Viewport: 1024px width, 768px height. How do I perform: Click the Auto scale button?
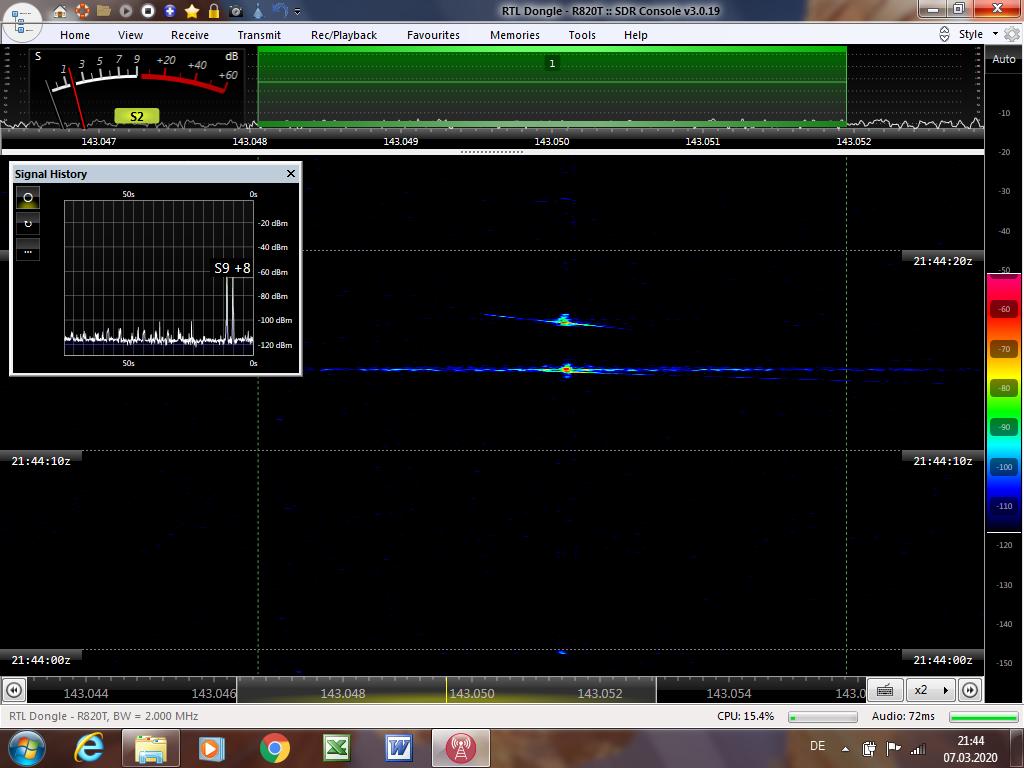coord(1004,59)
